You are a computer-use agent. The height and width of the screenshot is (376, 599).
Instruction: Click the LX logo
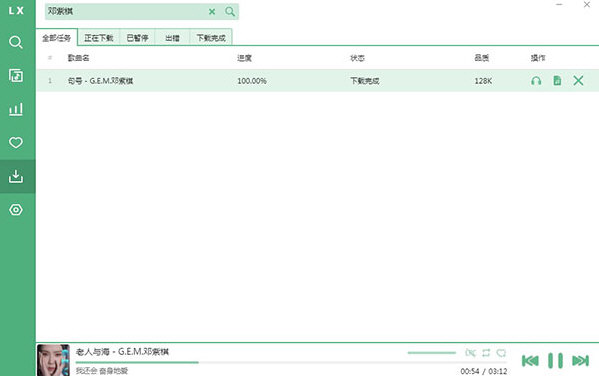[x=16, y=11]
